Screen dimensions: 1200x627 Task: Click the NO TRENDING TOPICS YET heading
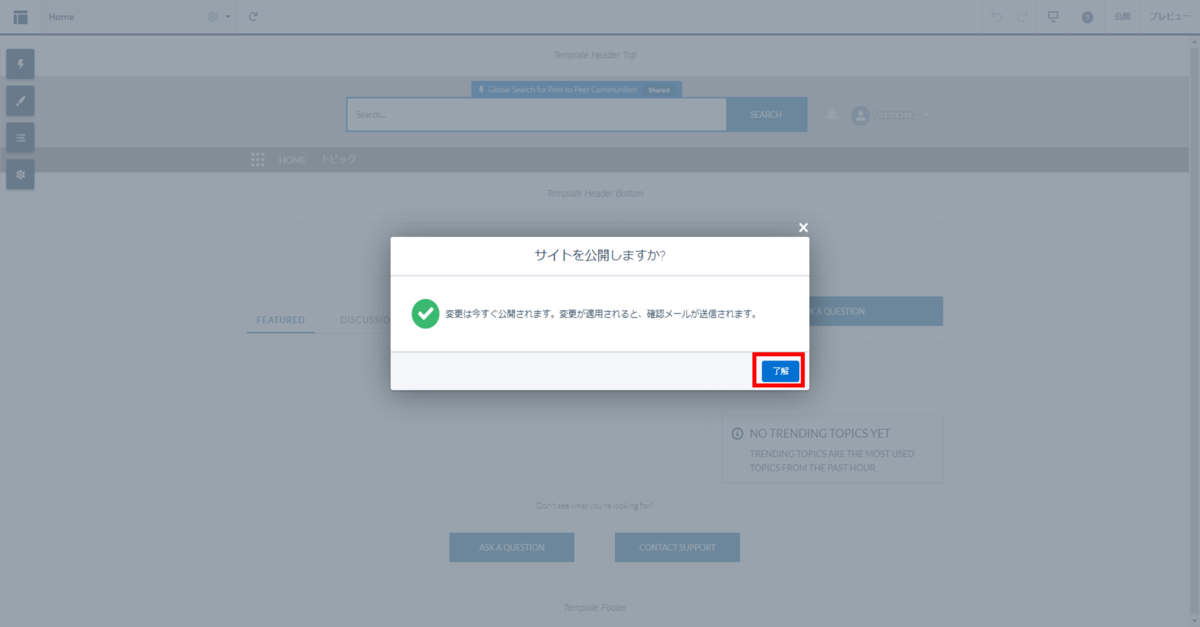tap(820, 434)
